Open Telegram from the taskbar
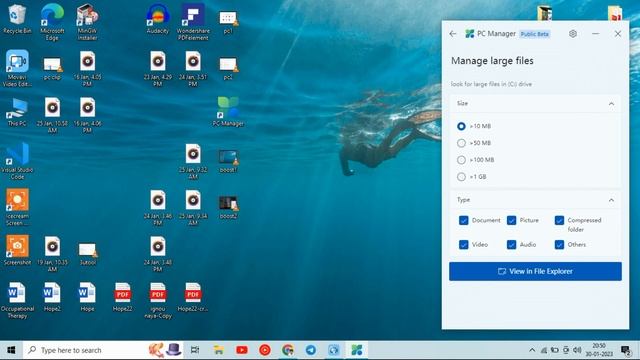This screenshot has width=640, height=360. (311, 350)
